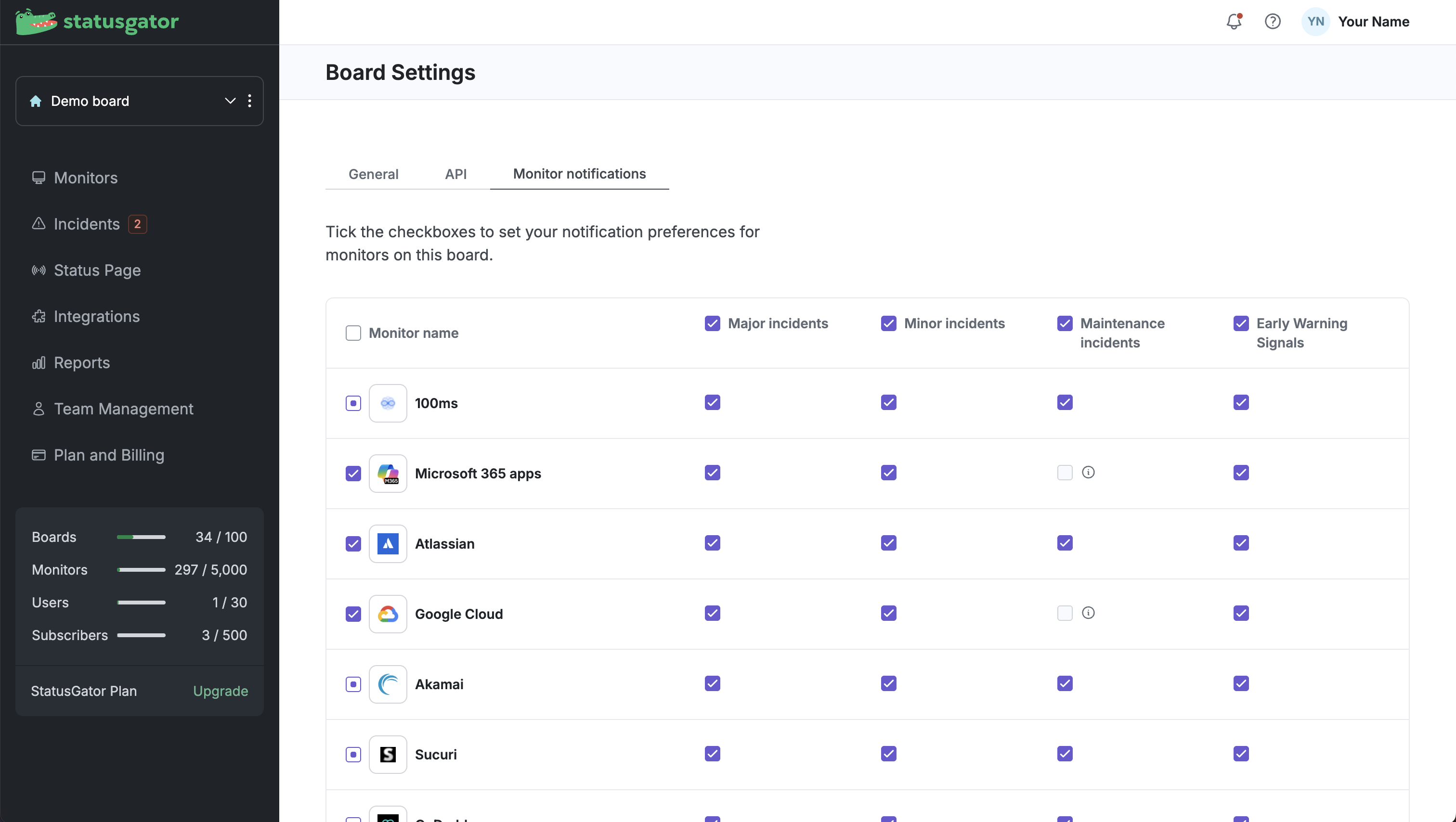The image size is (1456, 822).
Task: Switch to the General tab
Action: coord(373,174)
